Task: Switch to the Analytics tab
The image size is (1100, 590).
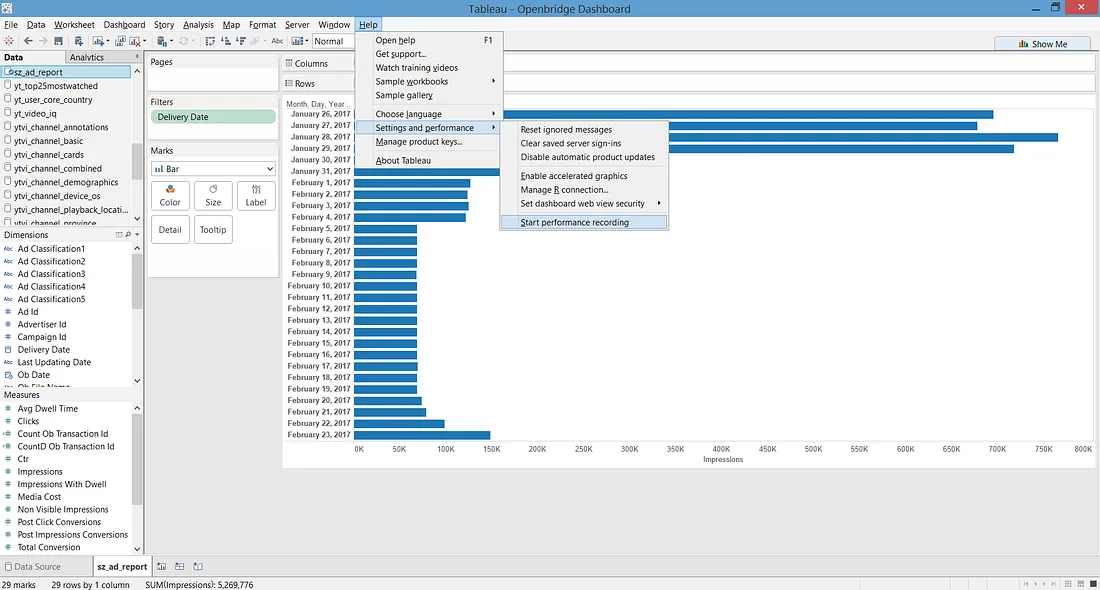Action: click(x=86, y=58)
